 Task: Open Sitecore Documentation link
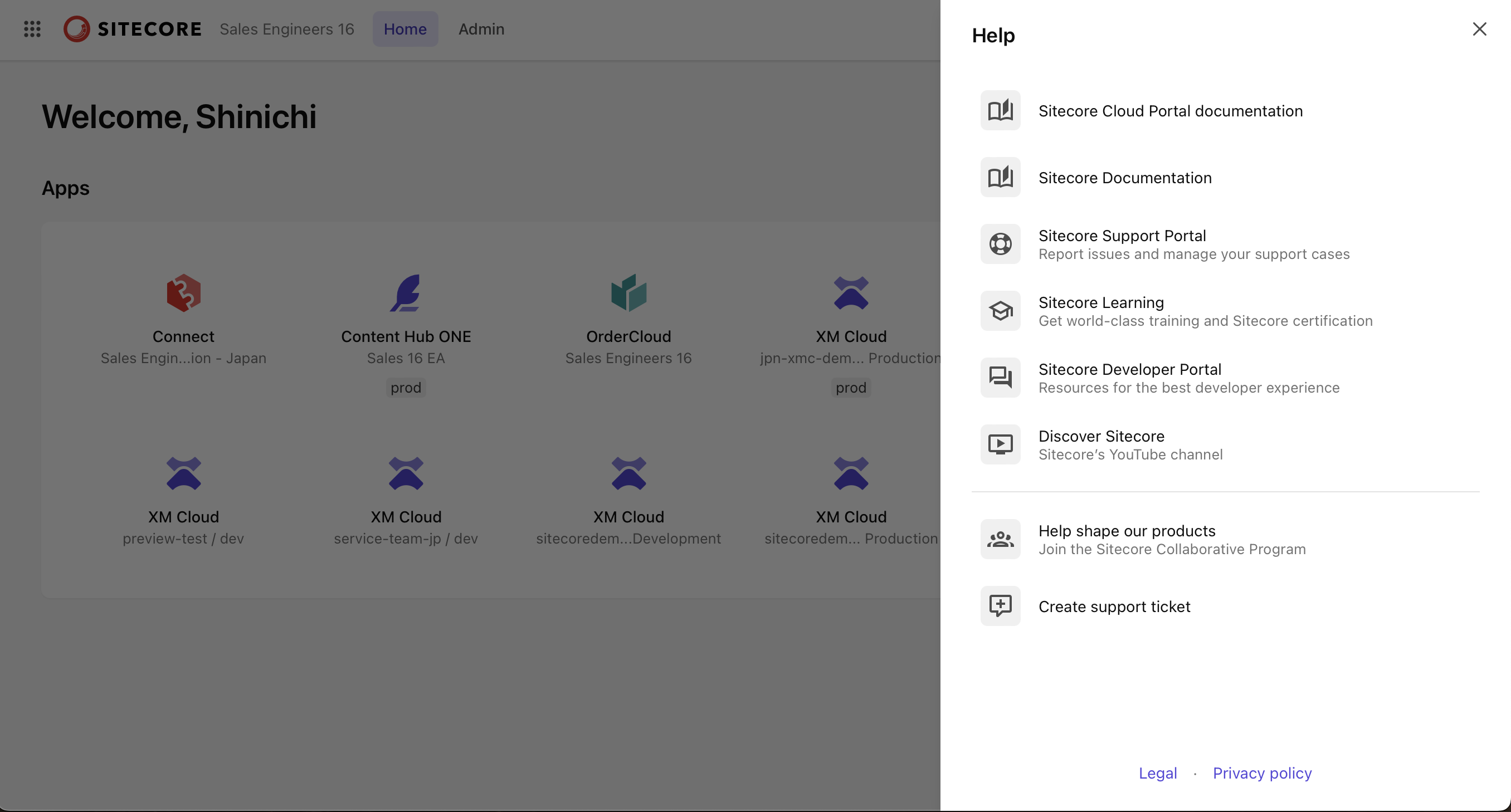coord(1125,178)
